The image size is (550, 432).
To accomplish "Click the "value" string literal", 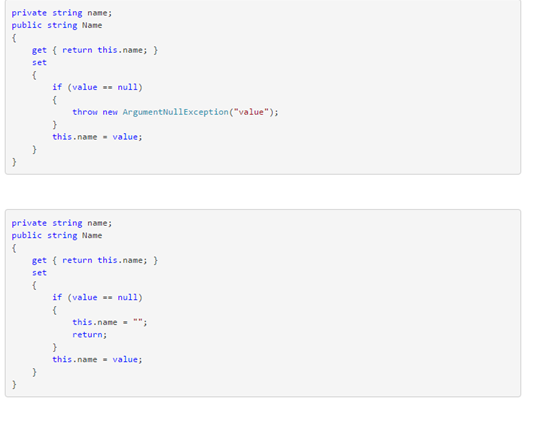I will (251, 112).
